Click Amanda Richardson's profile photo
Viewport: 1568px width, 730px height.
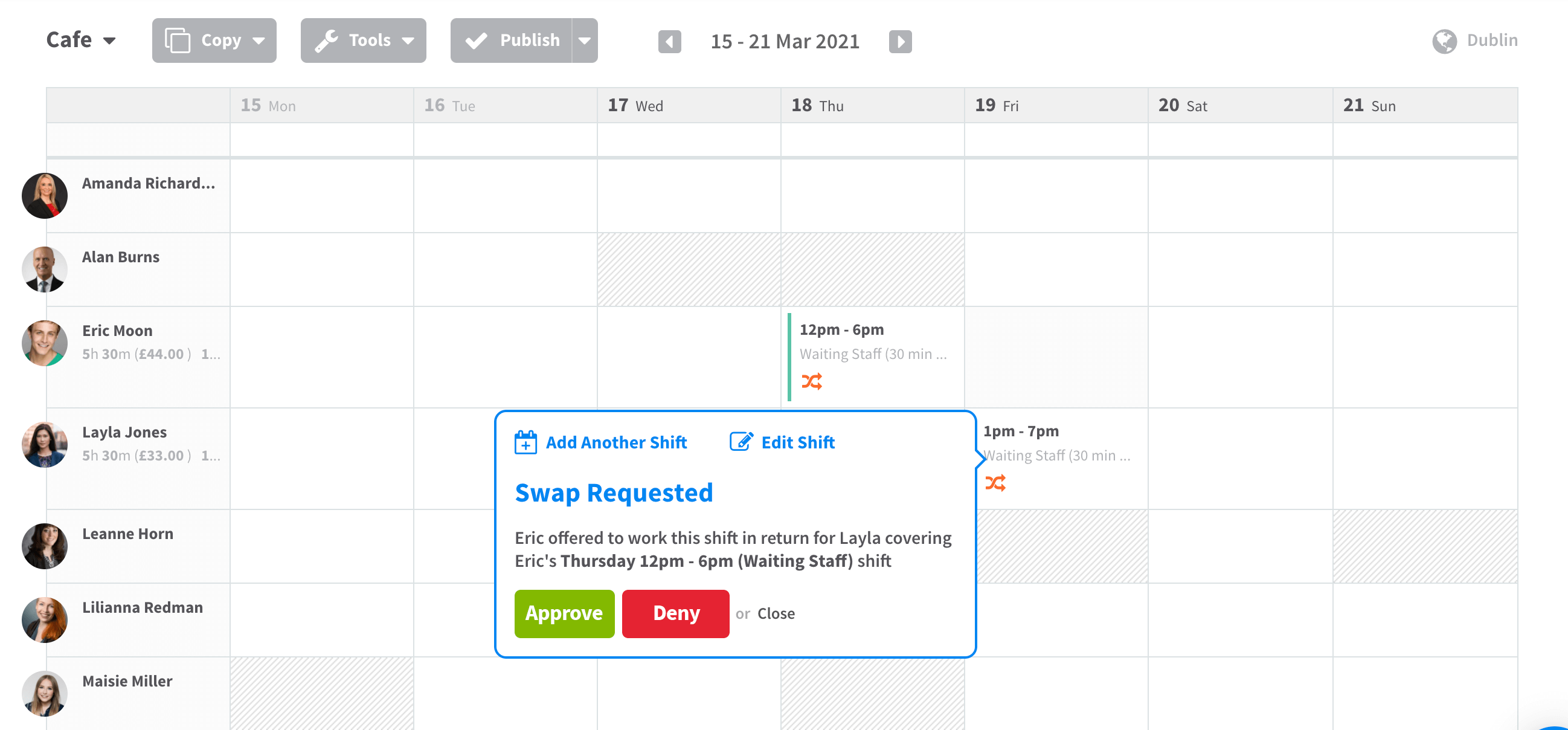tap(44, 195)
